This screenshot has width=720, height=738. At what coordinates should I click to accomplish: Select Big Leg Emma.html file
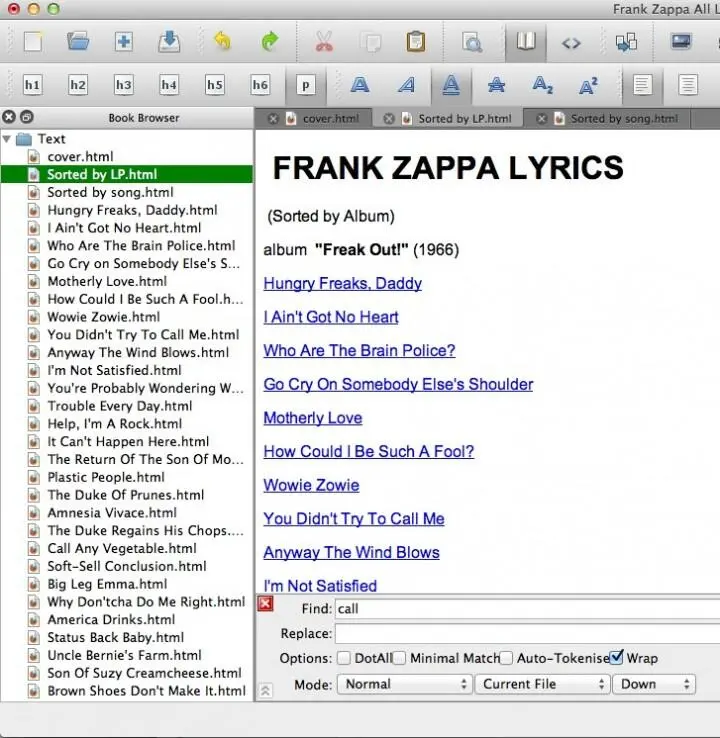tap(107, 584)
